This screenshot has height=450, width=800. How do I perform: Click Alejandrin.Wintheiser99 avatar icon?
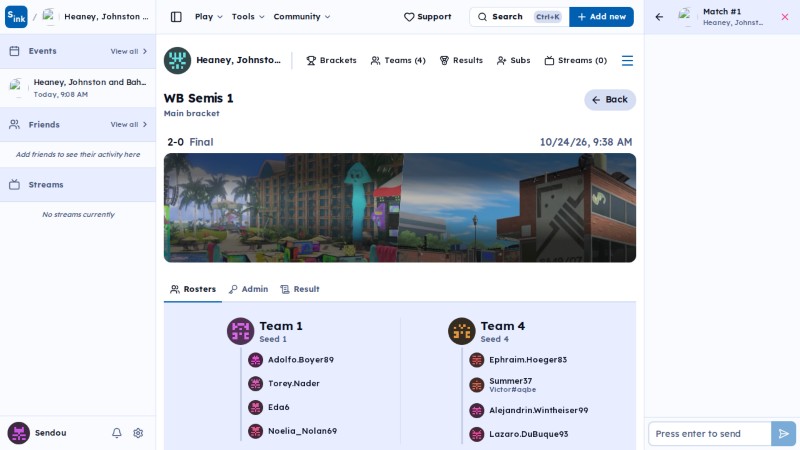pyautogui.click(x=477, y=410)
